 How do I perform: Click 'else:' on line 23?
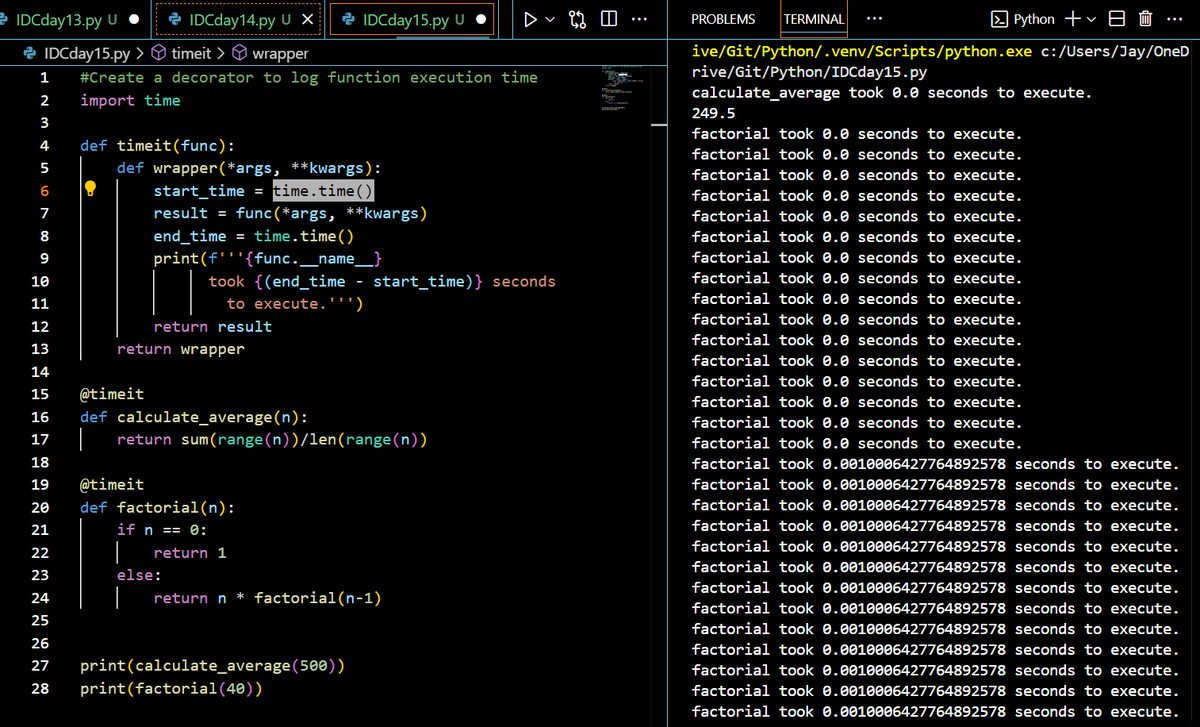pos(139,575)
